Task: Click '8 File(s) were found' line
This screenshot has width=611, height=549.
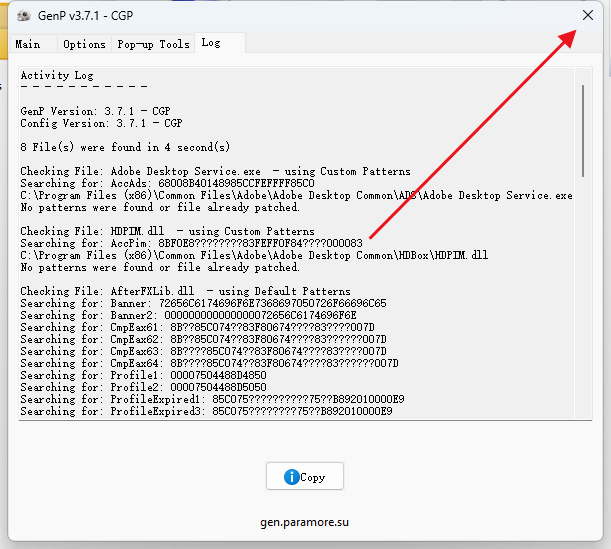Action: coord(125,147)
